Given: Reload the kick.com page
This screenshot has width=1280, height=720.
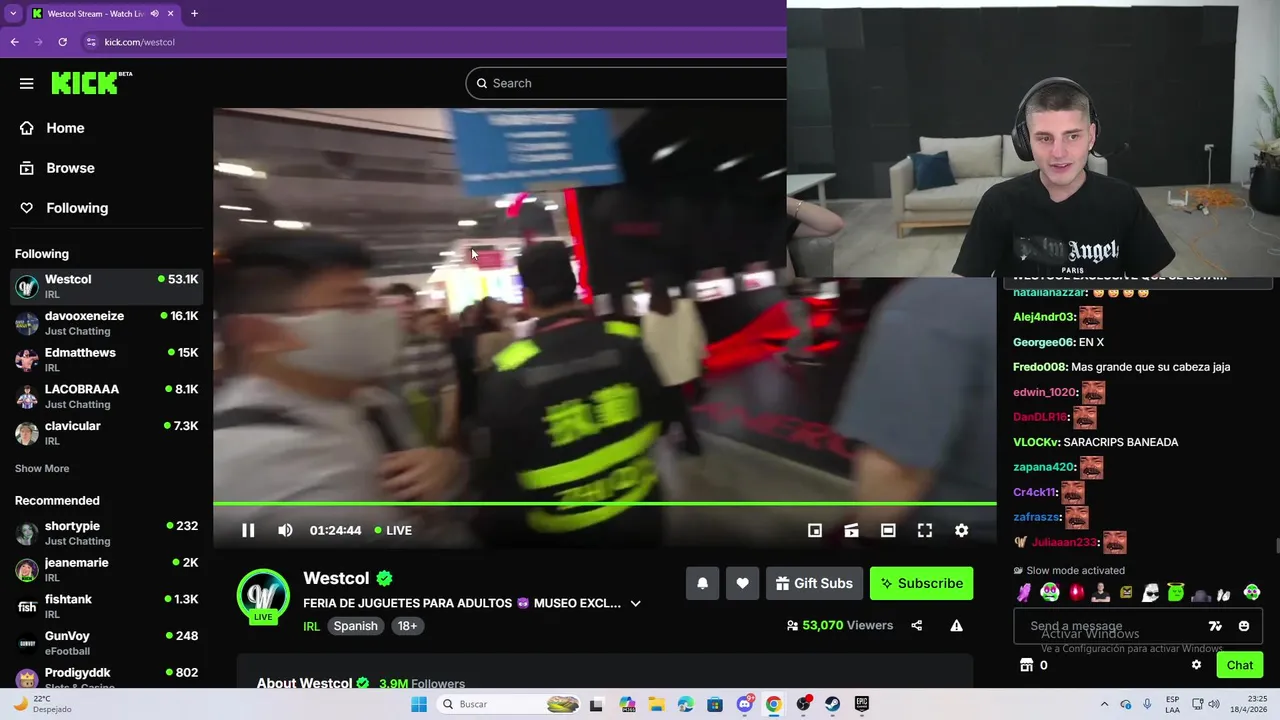Looking at the screenshot, I should [x=62, y=42].
